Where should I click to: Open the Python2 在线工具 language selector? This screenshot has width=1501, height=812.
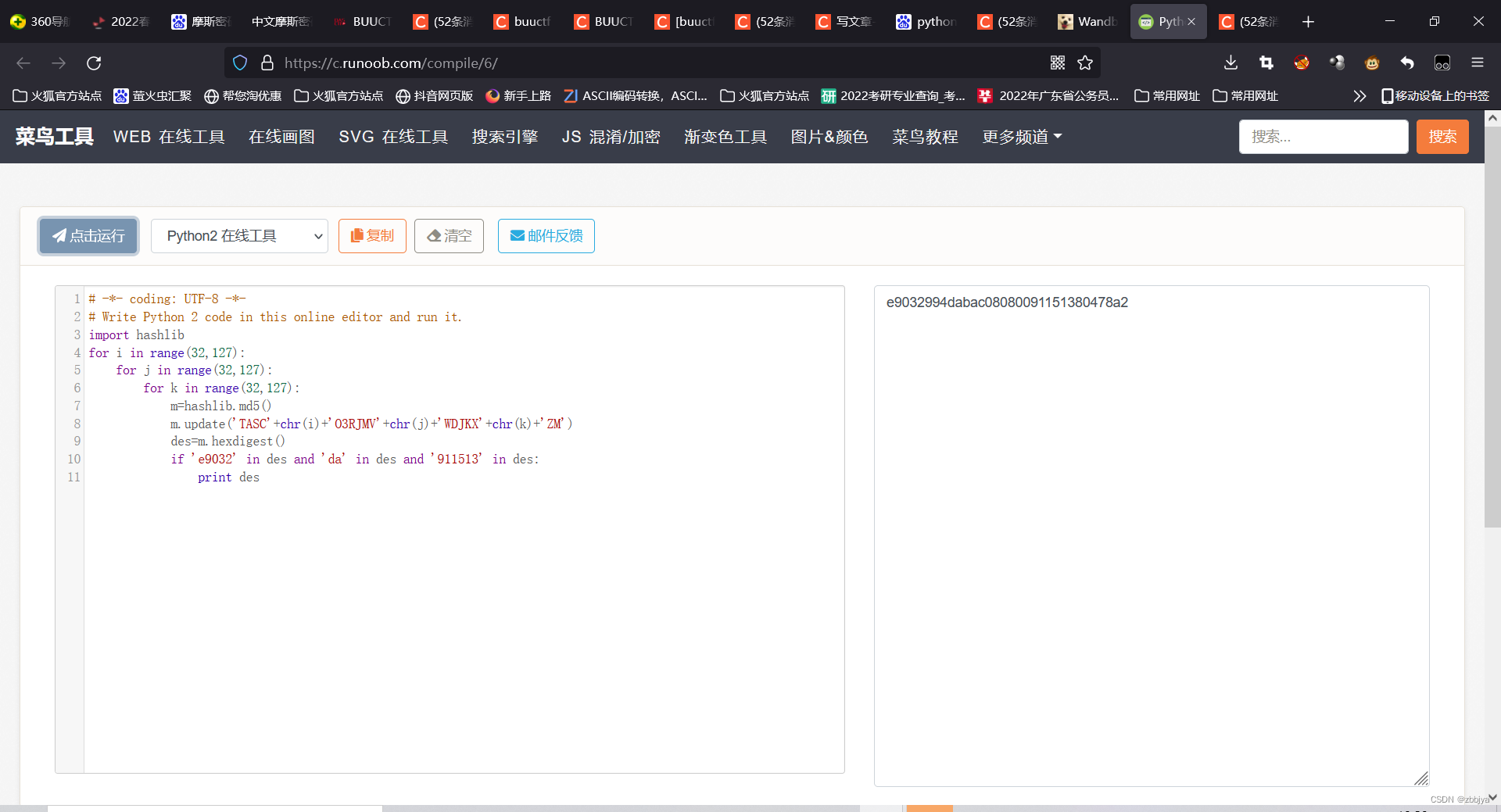click(x=239, y=236)
